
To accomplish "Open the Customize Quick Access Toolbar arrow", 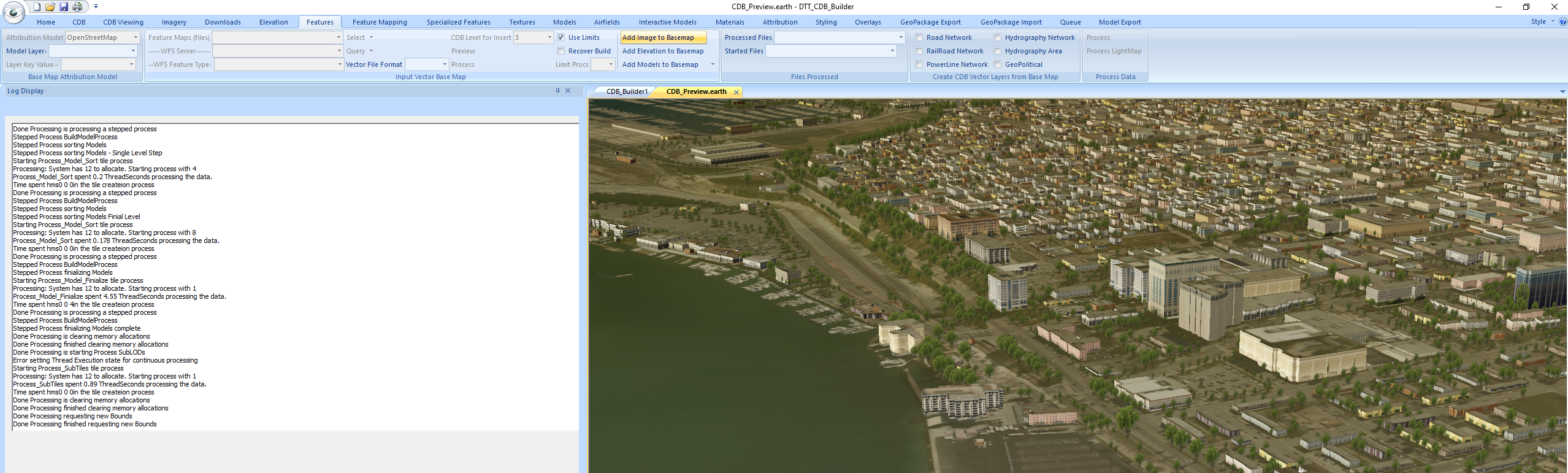I will (96, 7).
